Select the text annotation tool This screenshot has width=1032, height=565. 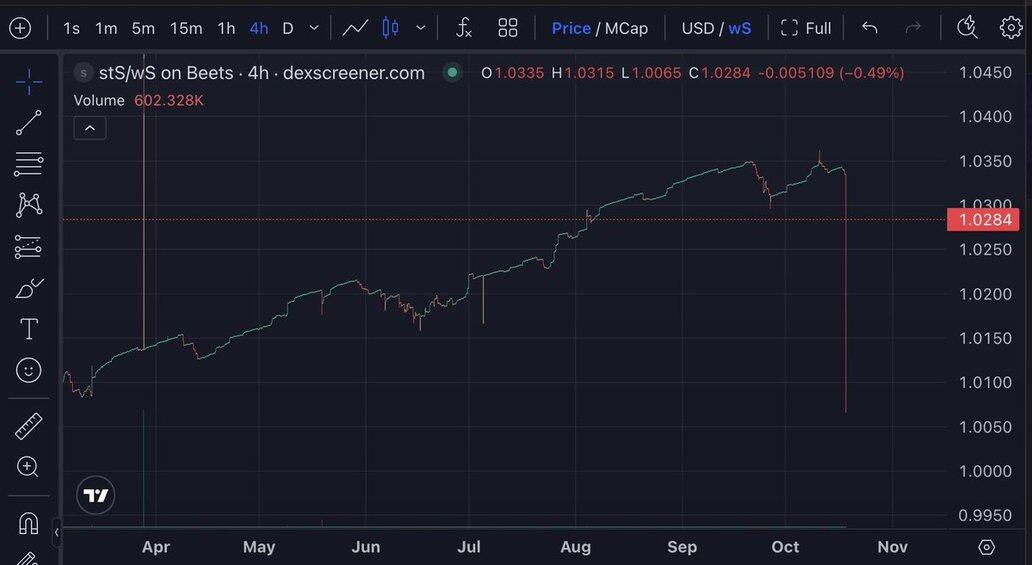click(x=29, y=329)
